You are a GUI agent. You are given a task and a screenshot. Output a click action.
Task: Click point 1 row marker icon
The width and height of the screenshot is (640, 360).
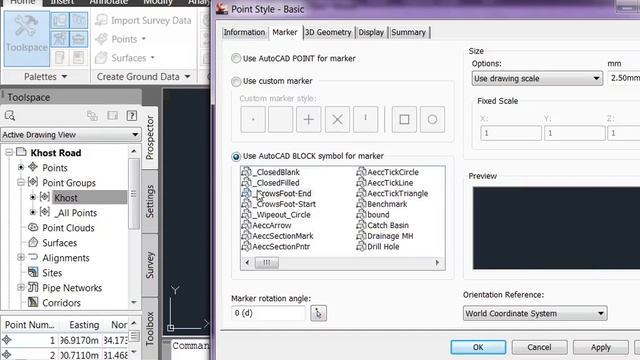(x=7, y=340)
